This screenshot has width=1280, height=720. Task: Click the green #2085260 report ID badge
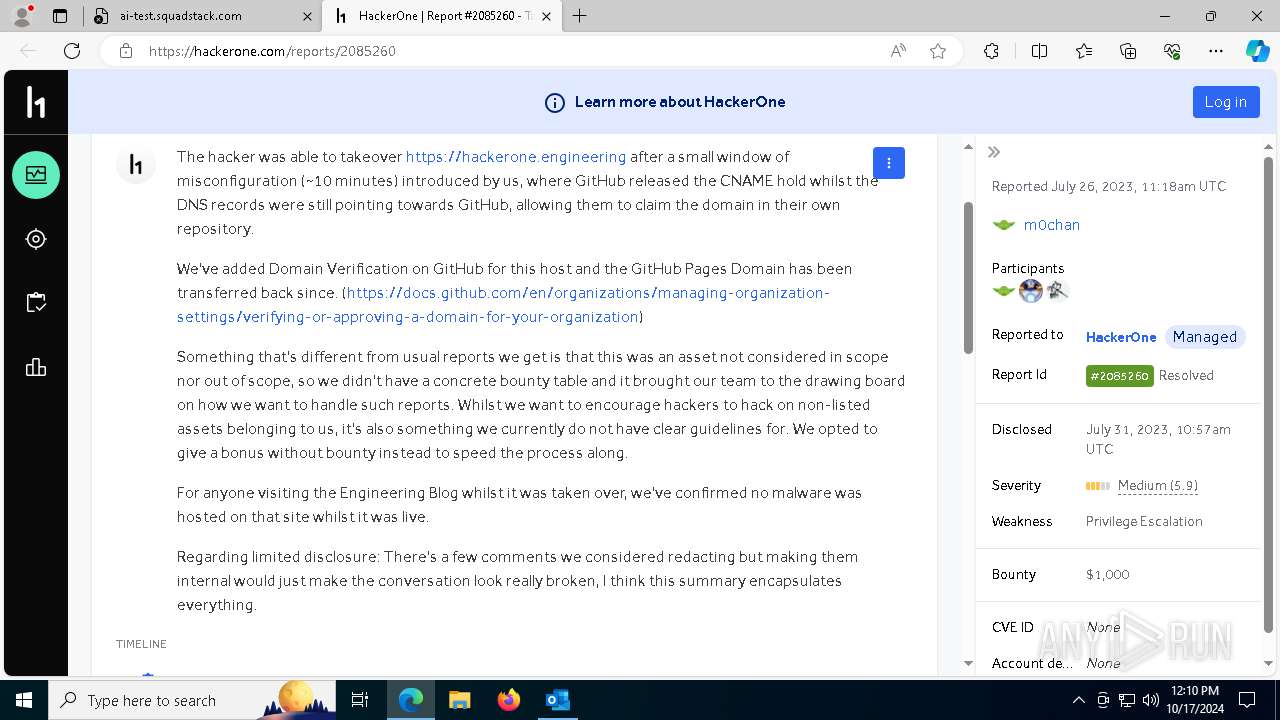(x=1120, y=376)
